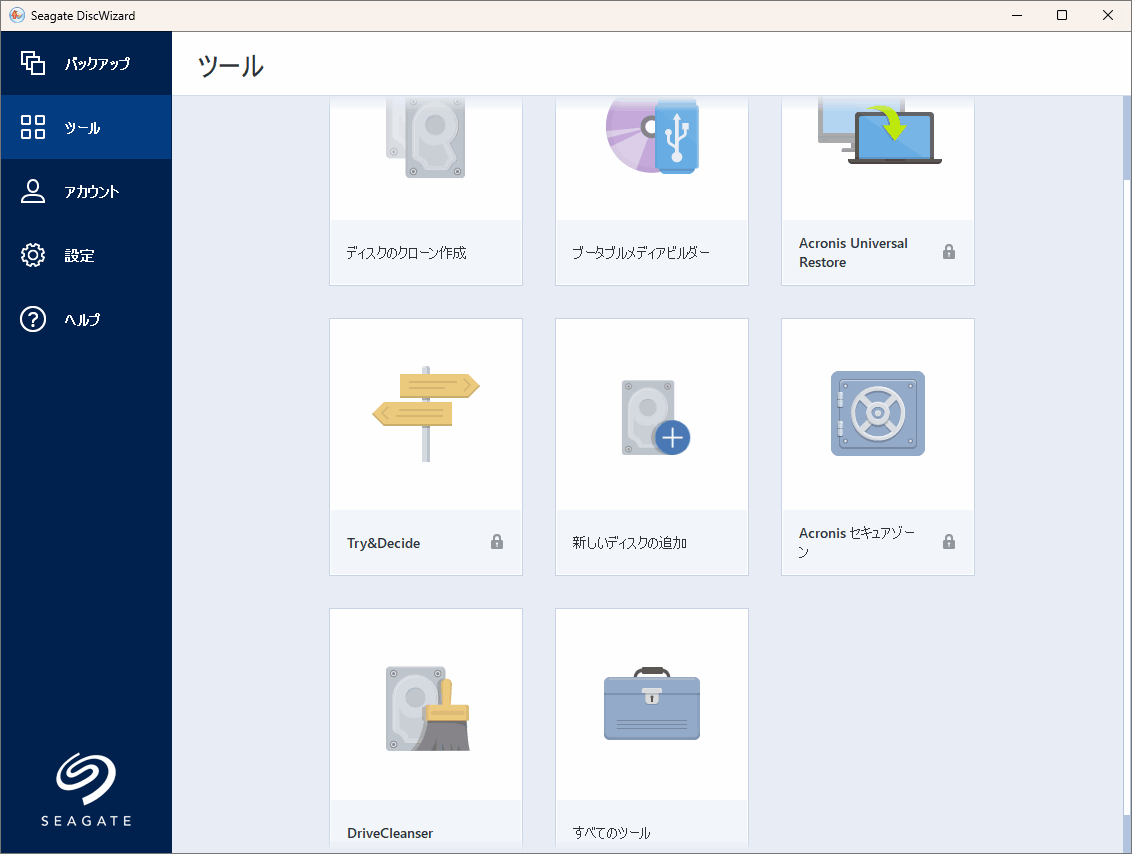Image resolution: width=1132 pixels, height=854 pixels.
Task: Start Try&Decide tool label
Action: tap(383, 543)
